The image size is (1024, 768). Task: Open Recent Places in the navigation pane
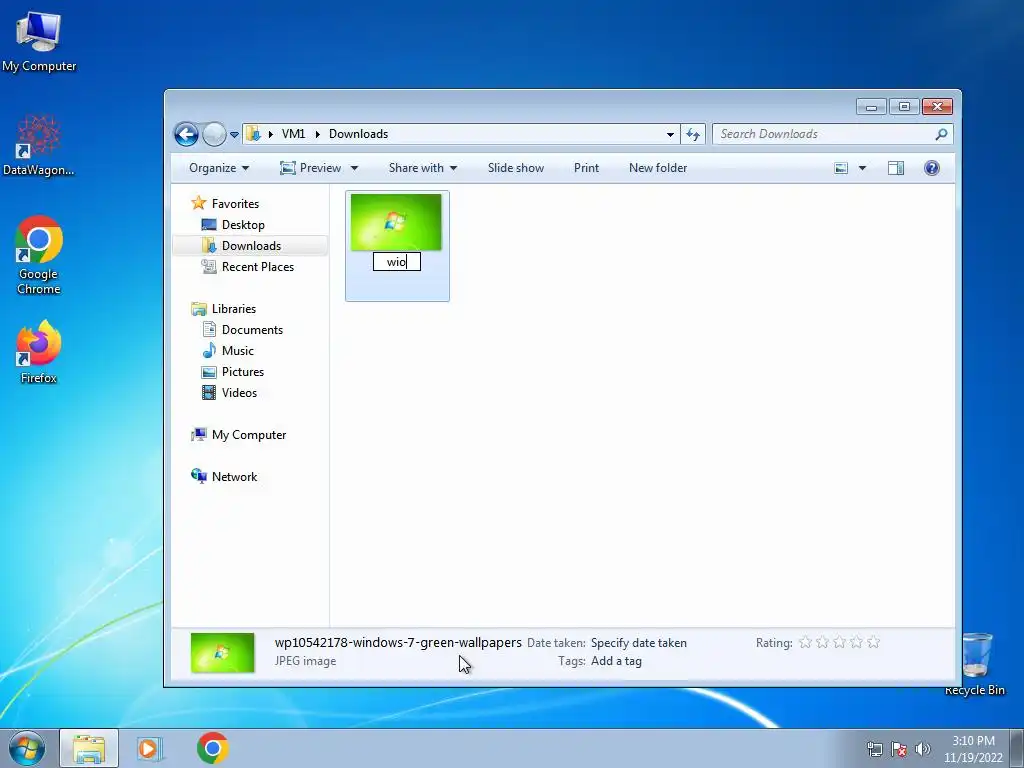(x=257, y=266)
